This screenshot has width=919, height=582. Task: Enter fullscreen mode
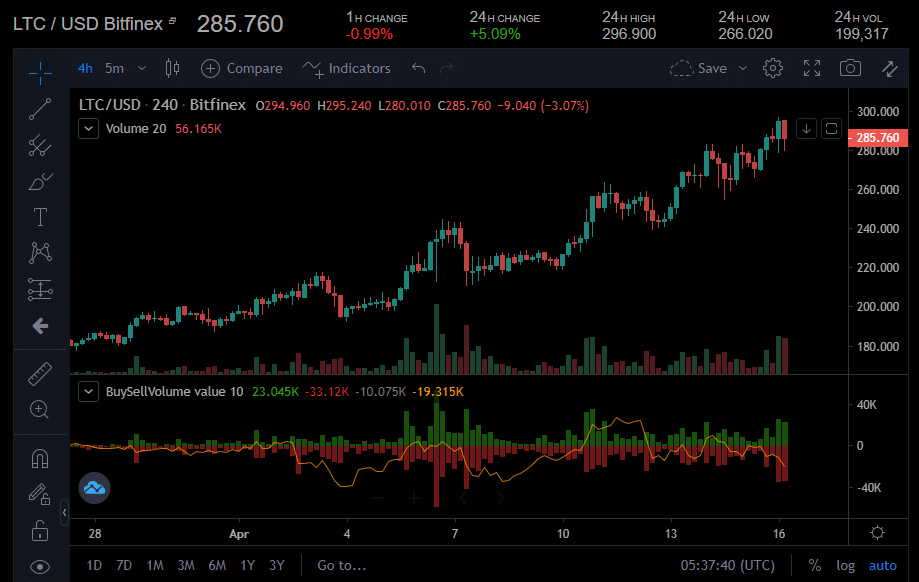[812, 69]
